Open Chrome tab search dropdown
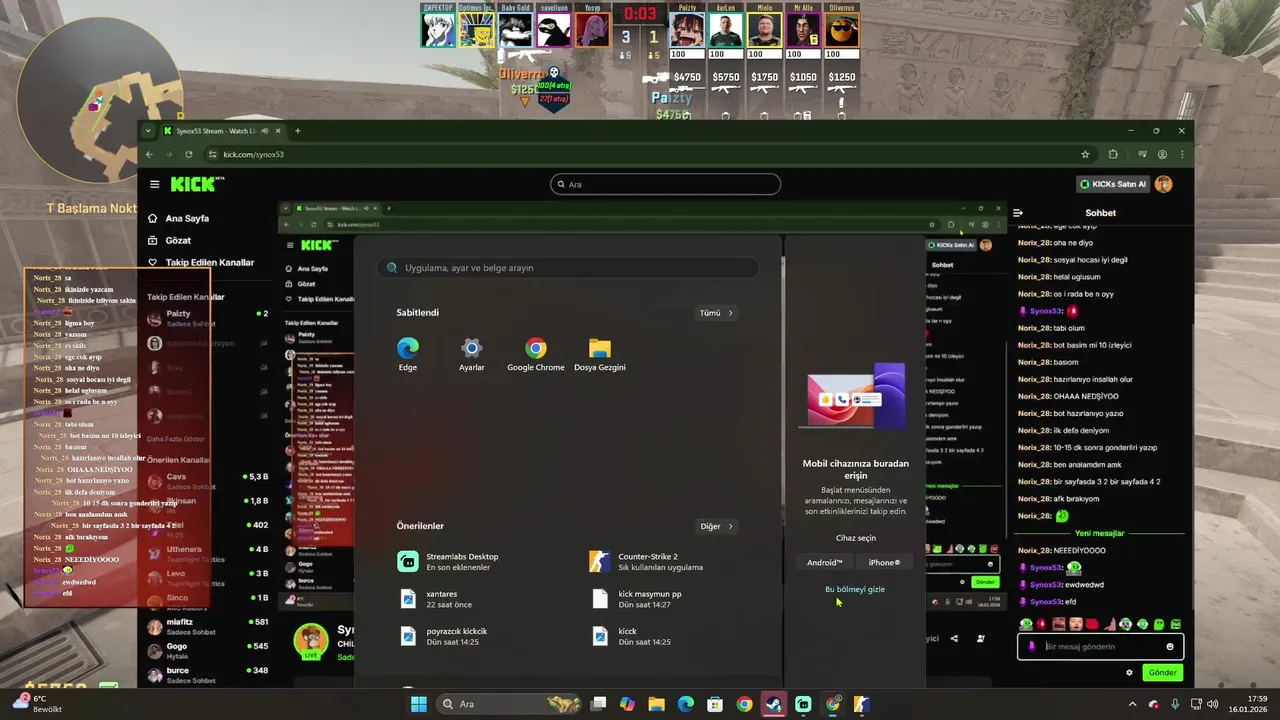Viewport: 1280px width, 720px height. click(149, 130)
